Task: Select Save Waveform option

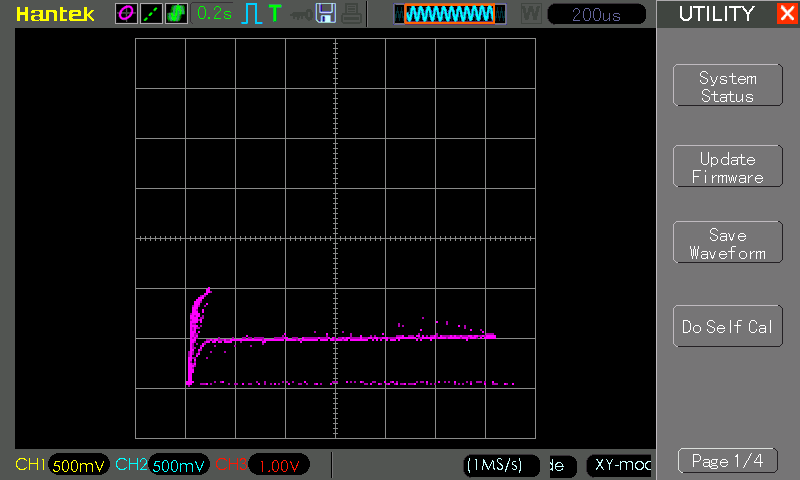Action: [x=727, y=244]
